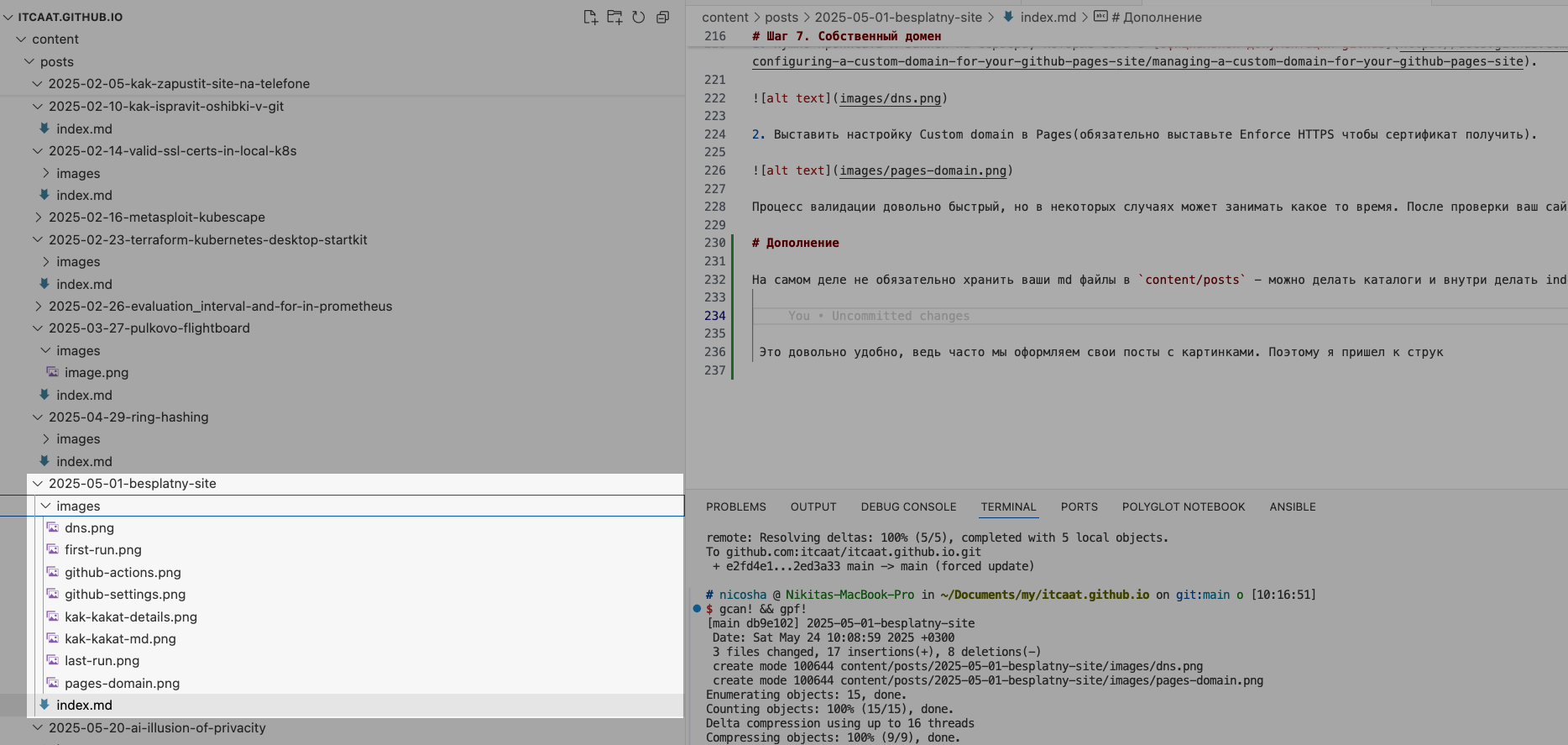Expand 2025-02-26-evaluation_interval-and-for-in-prometheus folder
Screen dimensions: 1568x745
tap(37, 306)
